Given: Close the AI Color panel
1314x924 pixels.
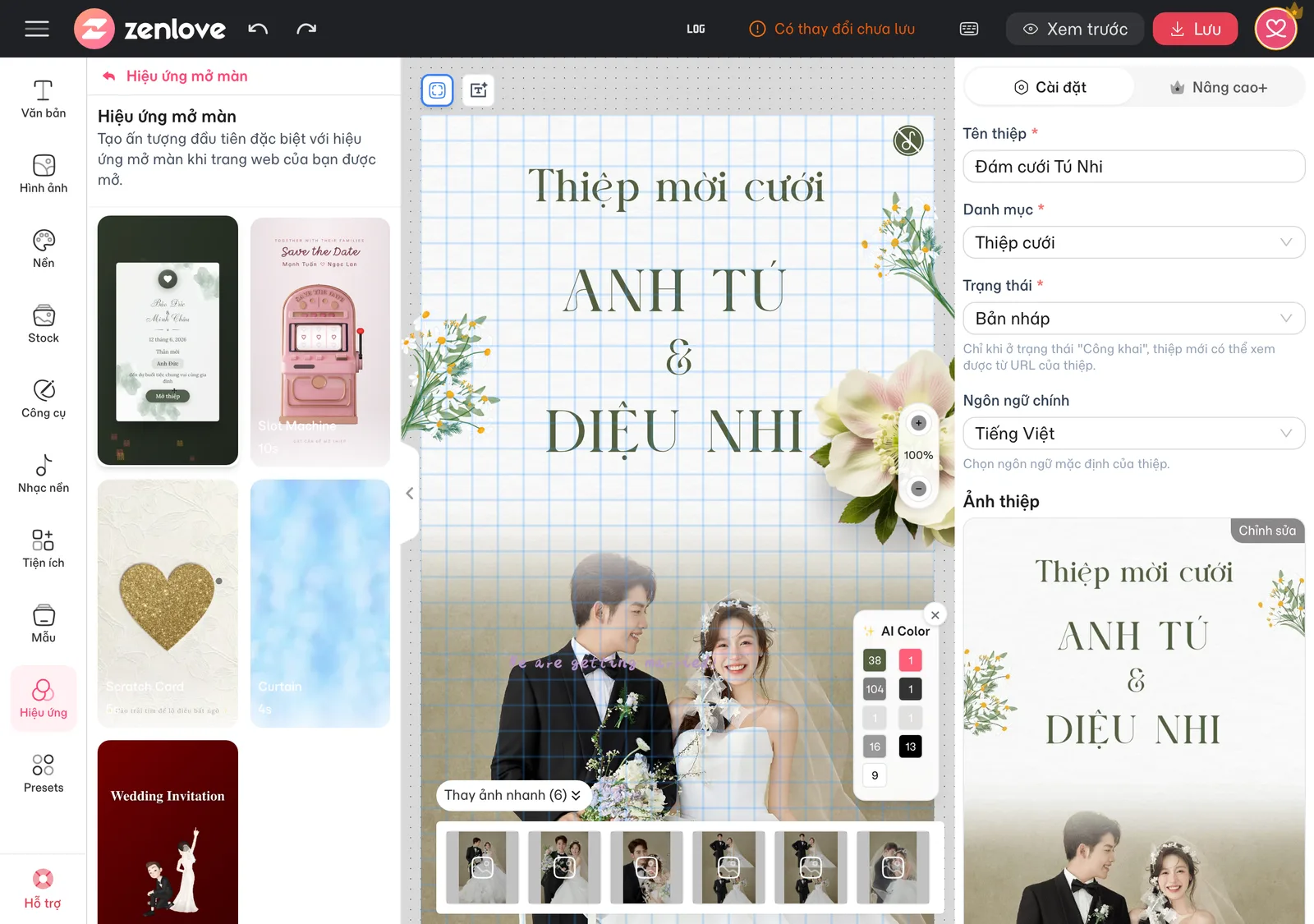Looking at the screenshot, I should click(935, 614).
